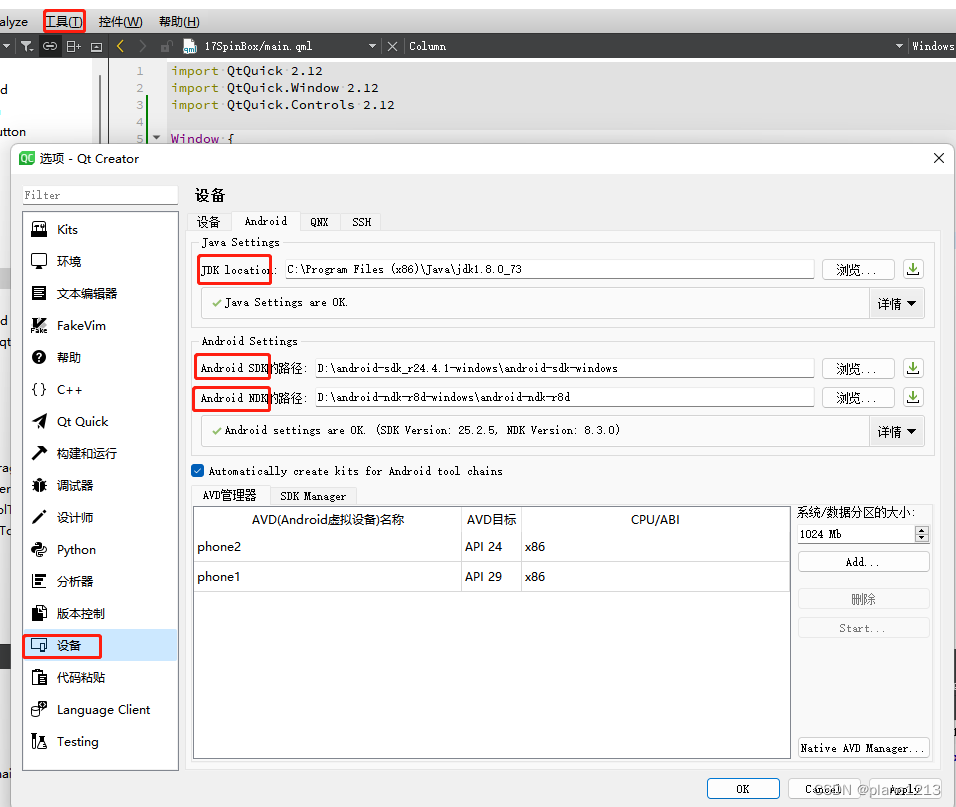Disable automatically create kits for Android tool chains
956x807 pixels.
[x=197, y=471]
